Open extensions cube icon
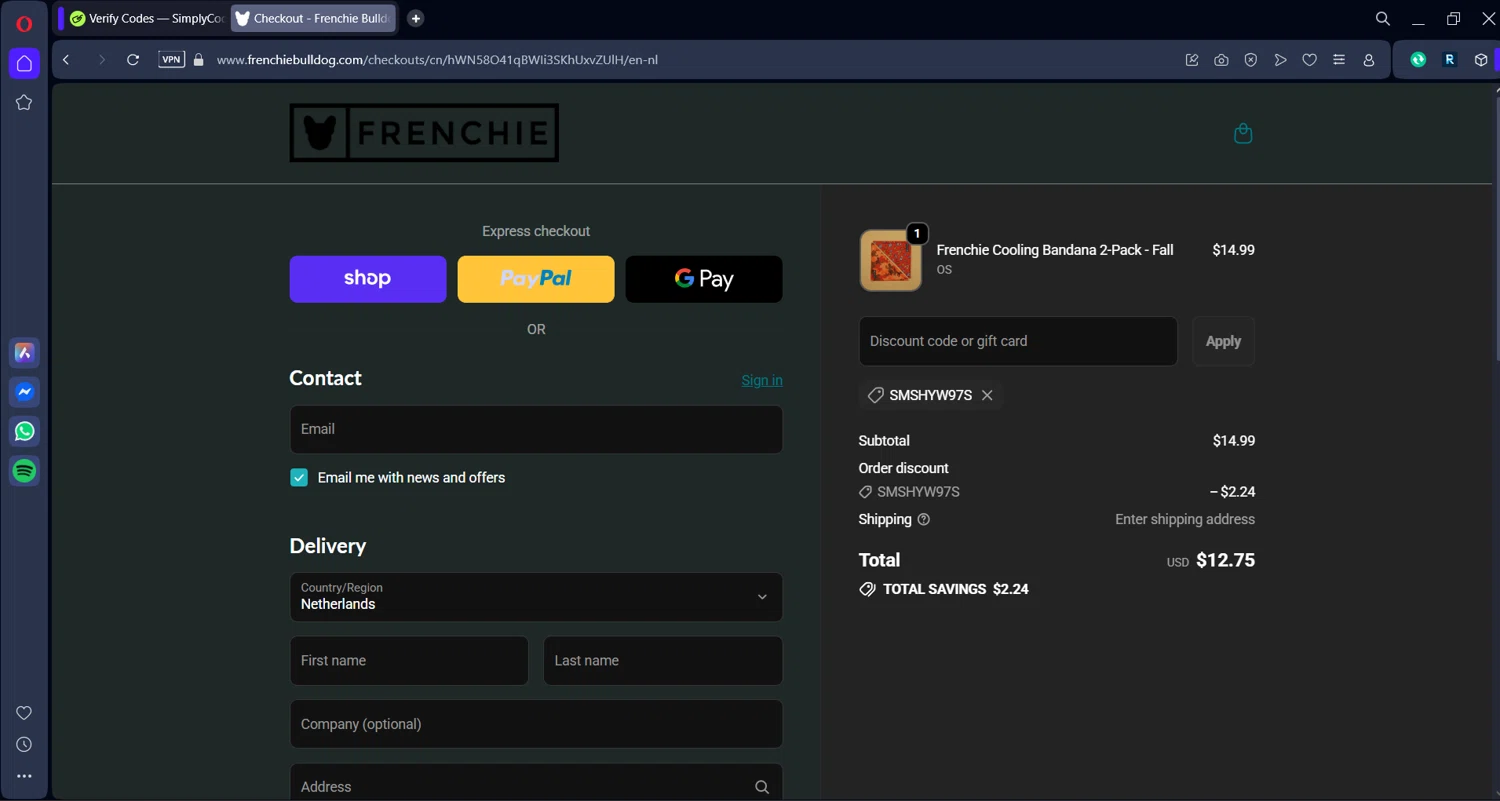Screen dimensions: 1500x801 click(1481, 60)
